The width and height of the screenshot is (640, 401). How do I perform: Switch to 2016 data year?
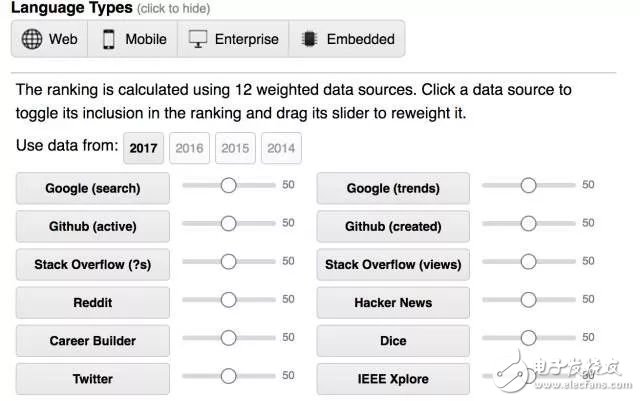189,148
